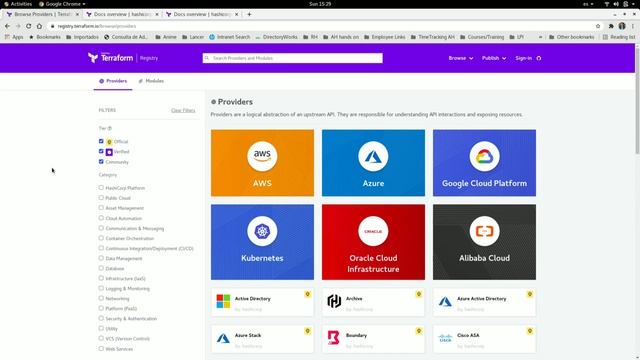The height and width of the screenshot is (360, 640).
Task: Click the Clear Filters link
Action: [x=183, y=110]
